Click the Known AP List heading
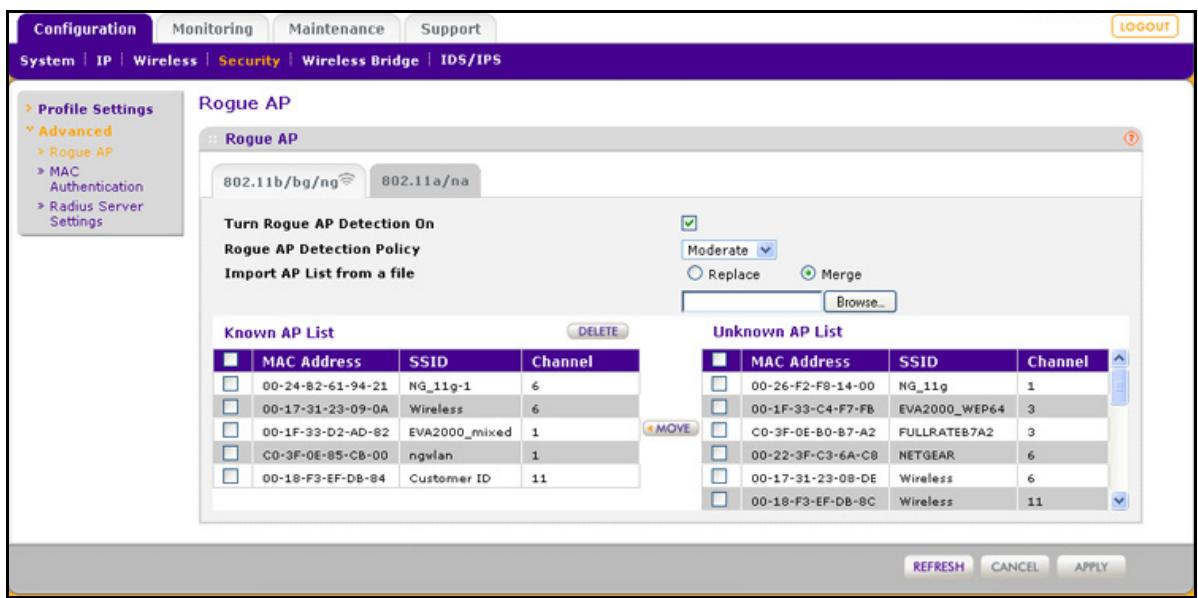The width and height of the screenshot is (1198, 598). [x=279, y=333]
